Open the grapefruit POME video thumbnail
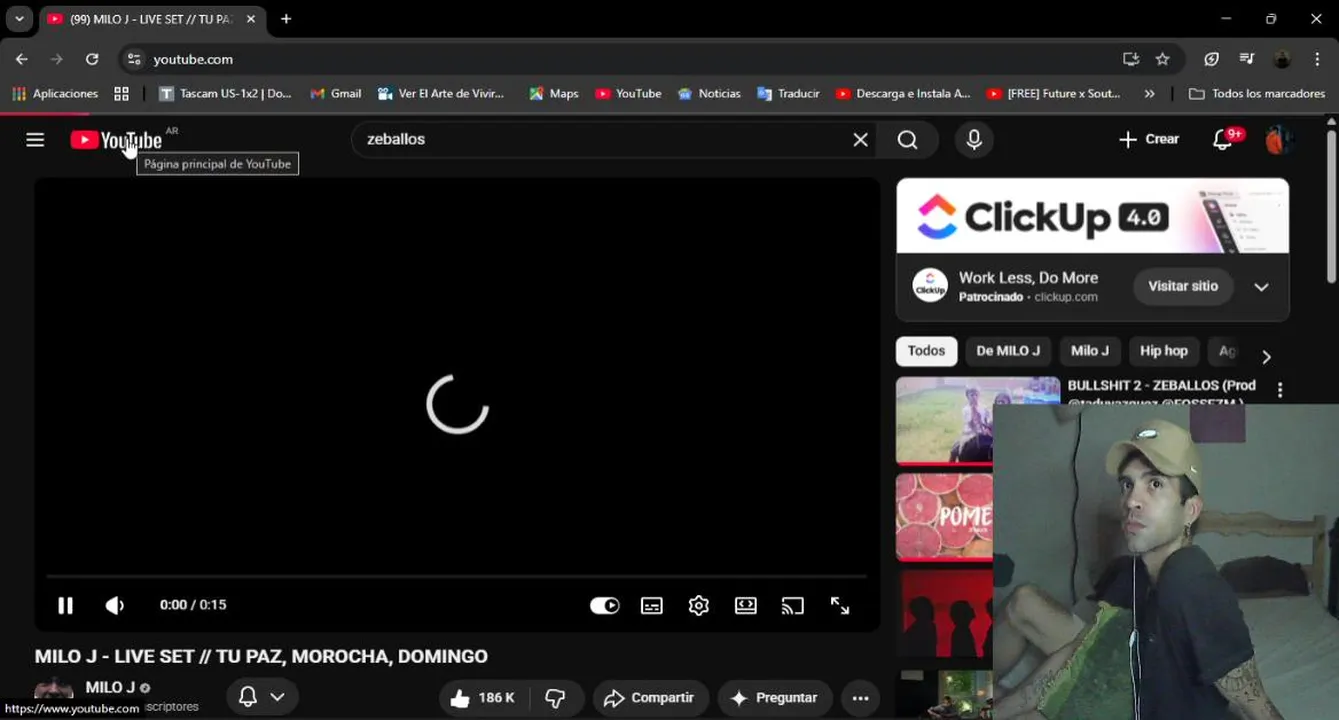The image size is (1339, 720). click(x=945, y=517)
